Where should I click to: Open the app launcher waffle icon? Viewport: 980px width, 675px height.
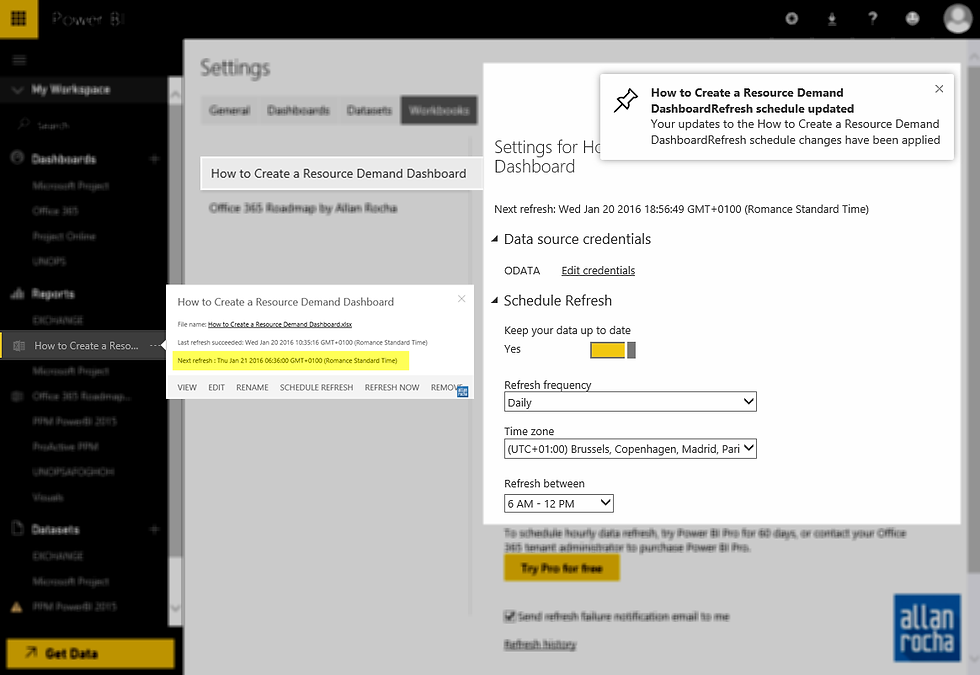coord(19,19)
